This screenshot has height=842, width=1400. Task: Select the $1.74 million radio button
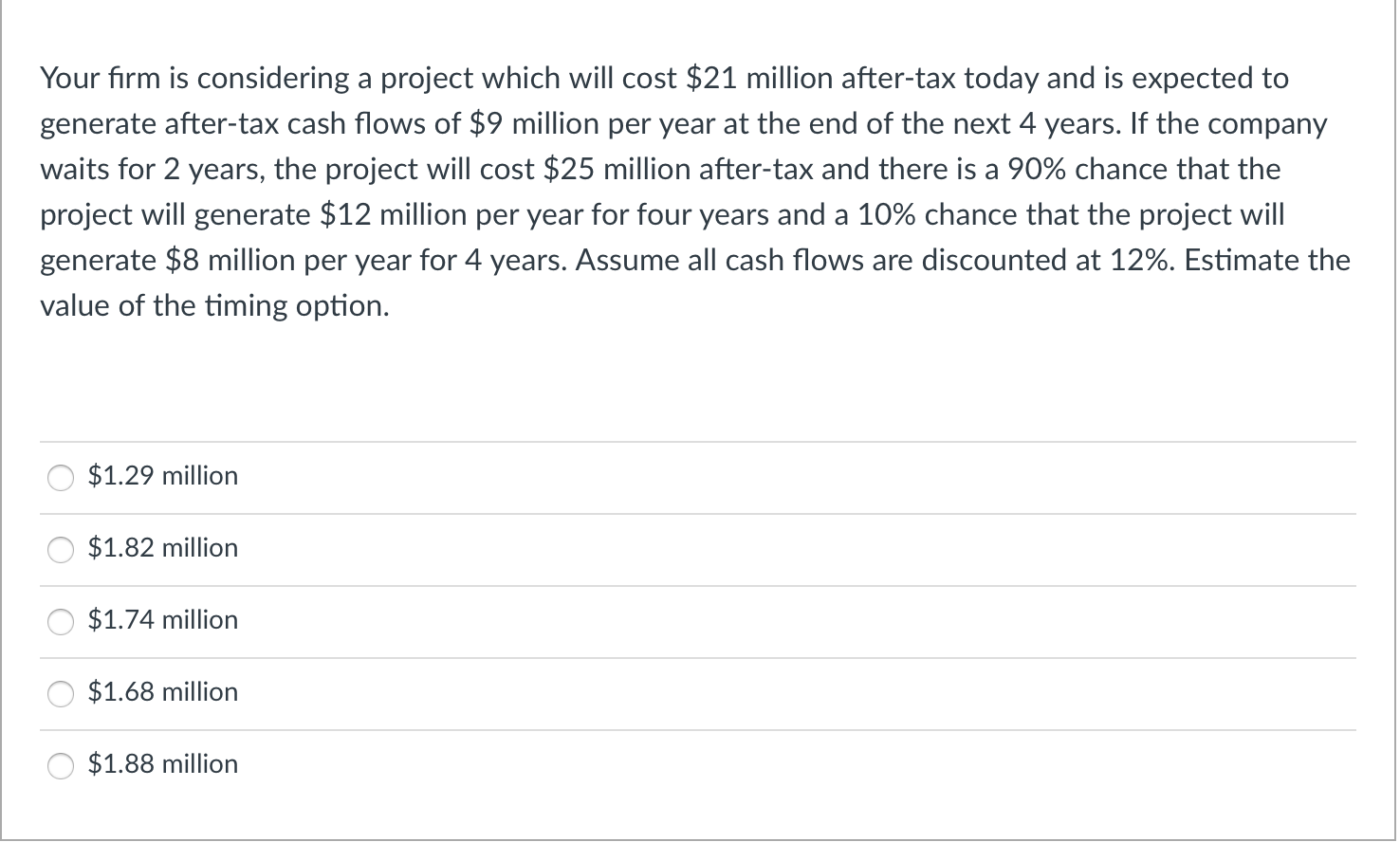tap(60, 622)
